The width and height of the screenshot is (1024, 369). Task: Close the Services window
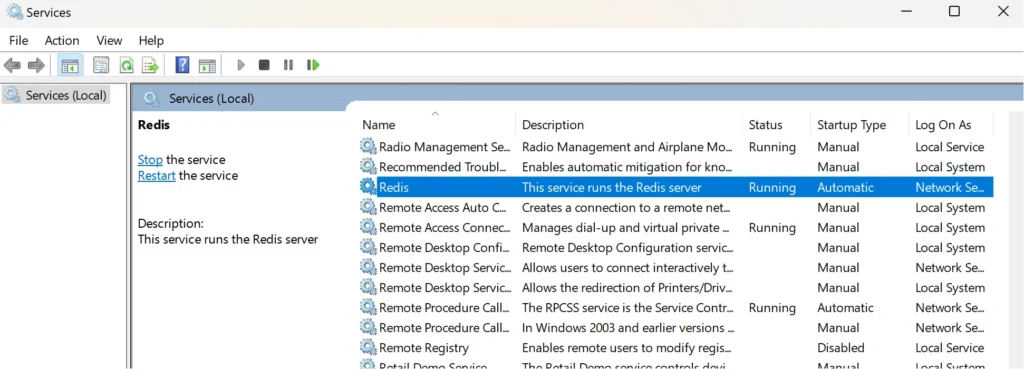[x=1003, y=11]
